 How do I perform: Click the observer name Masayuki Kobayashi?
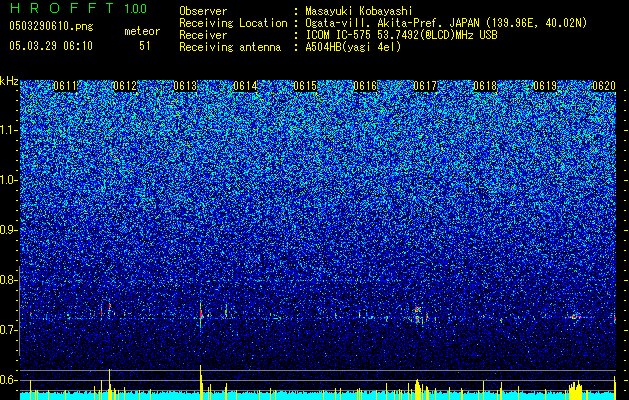359,11
